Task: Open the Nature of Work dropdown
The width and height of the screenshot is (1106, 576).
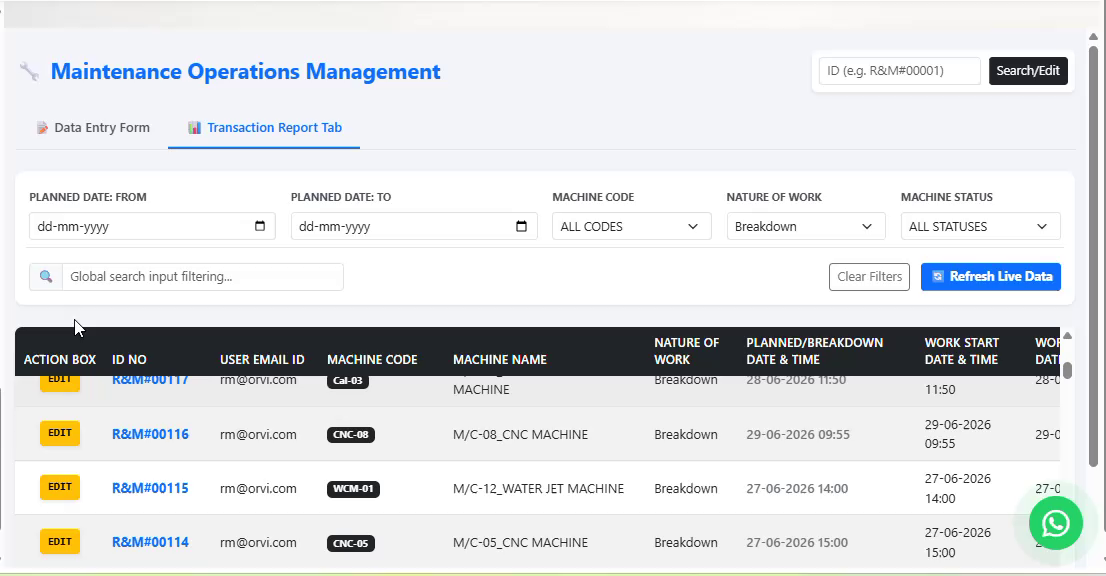Action: (x=806, y=226)
